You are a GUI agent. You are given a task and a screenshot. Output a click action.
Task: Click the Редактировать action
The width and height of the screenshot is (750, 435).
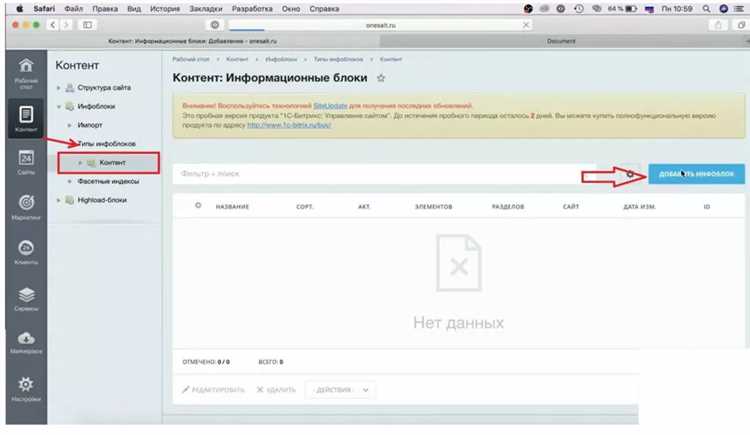pos(213,390)
